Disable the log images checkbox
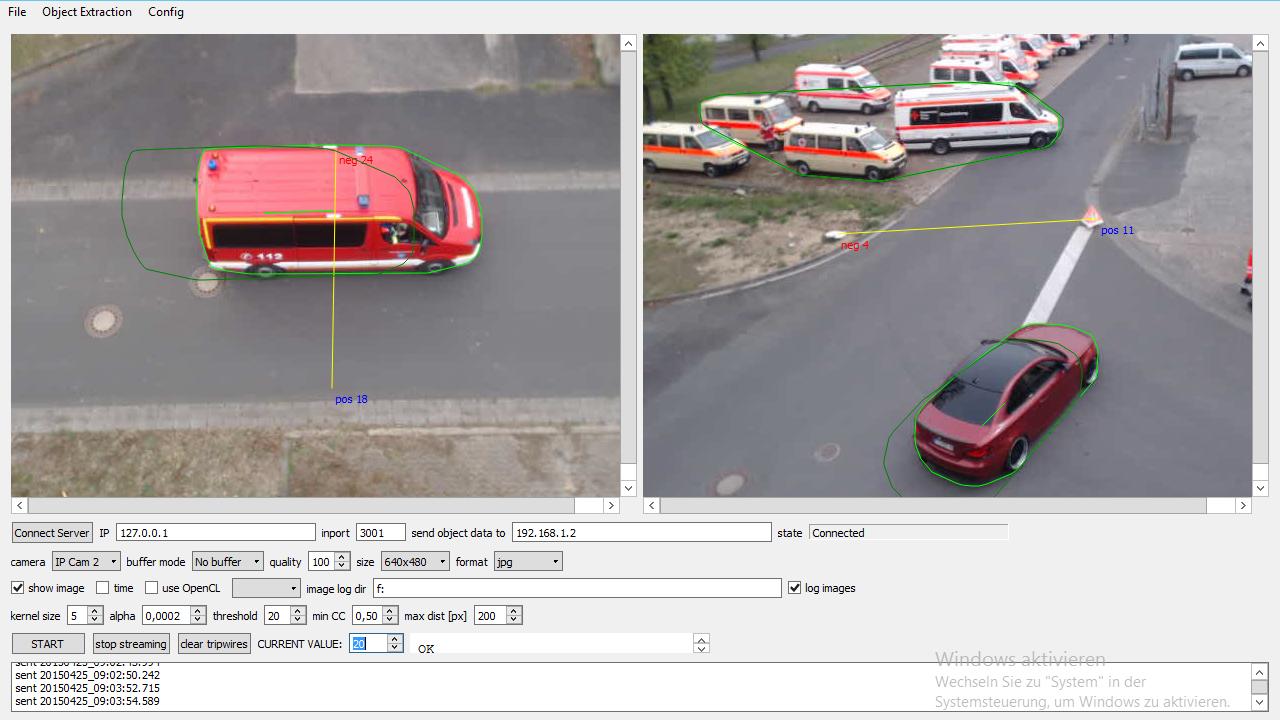The image size is (1280, 720). 795,588
